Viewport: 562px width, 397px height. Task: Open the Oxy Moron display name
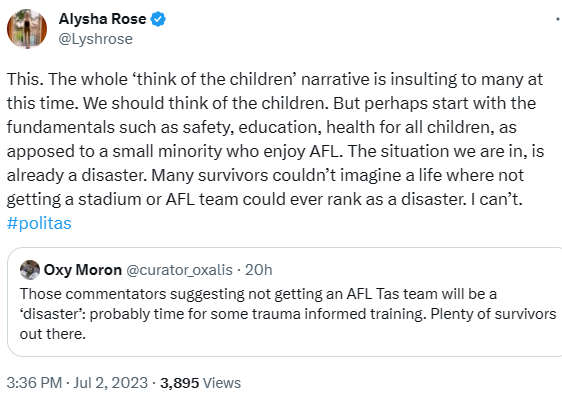click(82, 270)
